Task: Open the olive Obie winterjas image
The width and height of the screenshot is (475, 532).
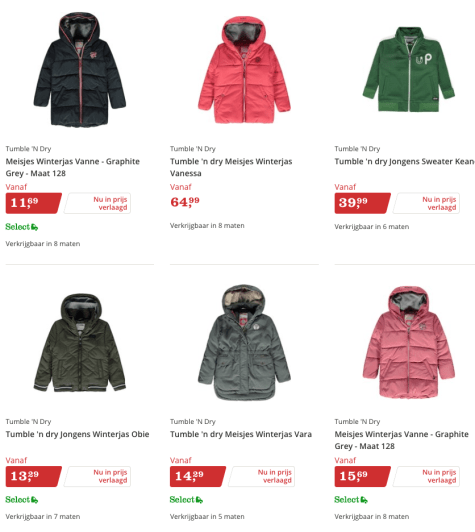Action: click(x=80, y=343)
